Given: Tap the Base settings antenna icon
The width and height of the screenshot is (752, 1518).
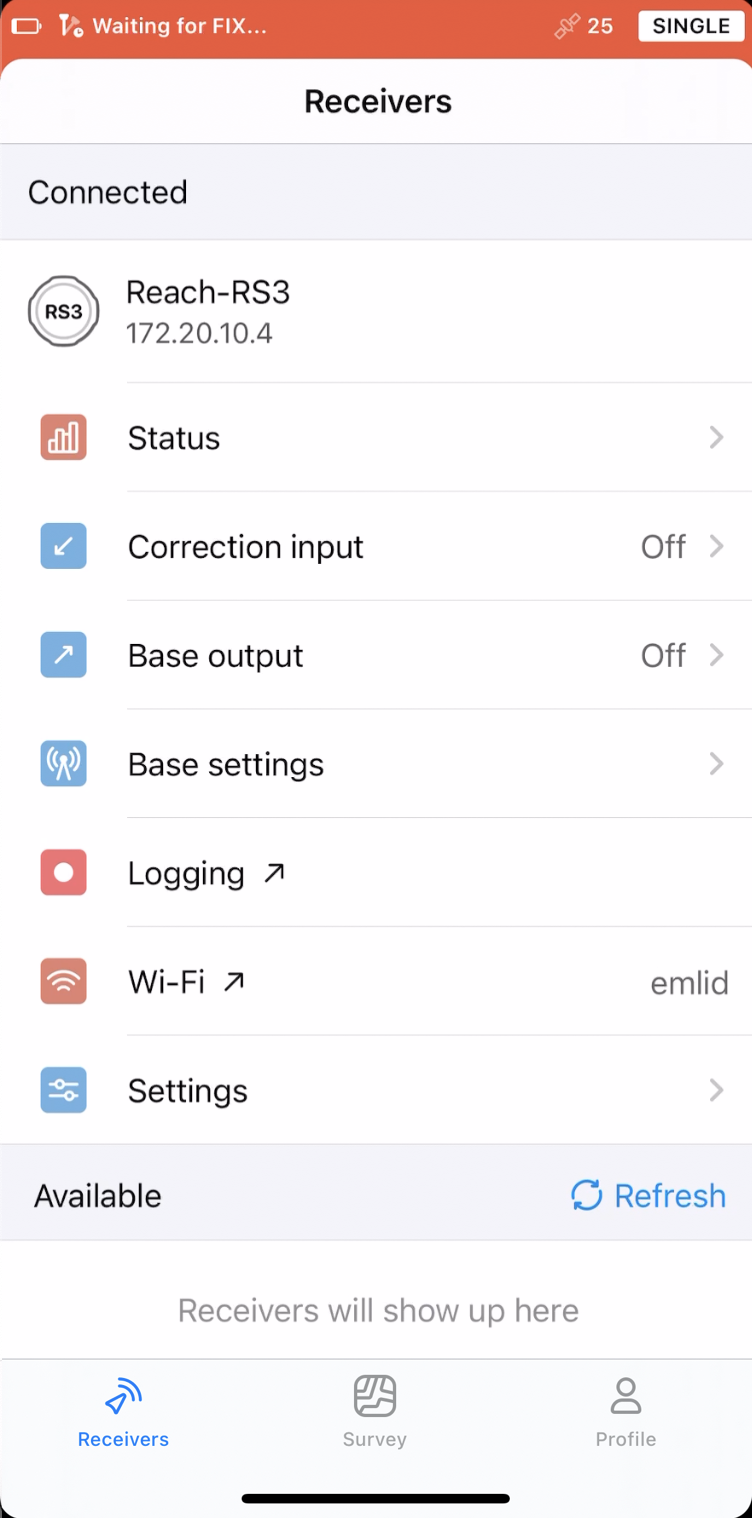Looking at the screenshot, I should click(63, 765).
